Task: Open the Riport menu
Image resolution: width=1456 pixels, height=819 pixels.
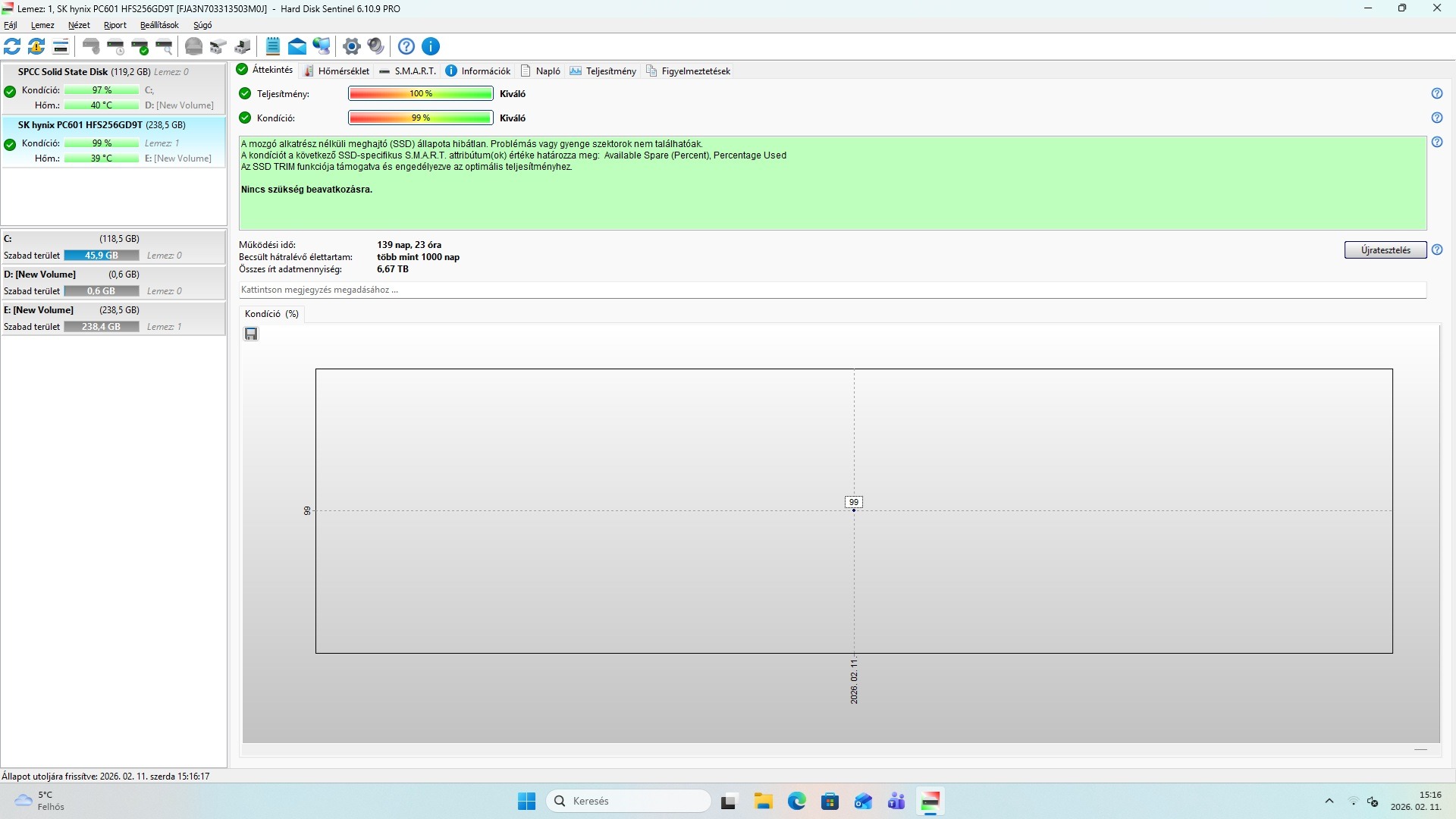Action: pyautogui.click(x=115, y=25)
